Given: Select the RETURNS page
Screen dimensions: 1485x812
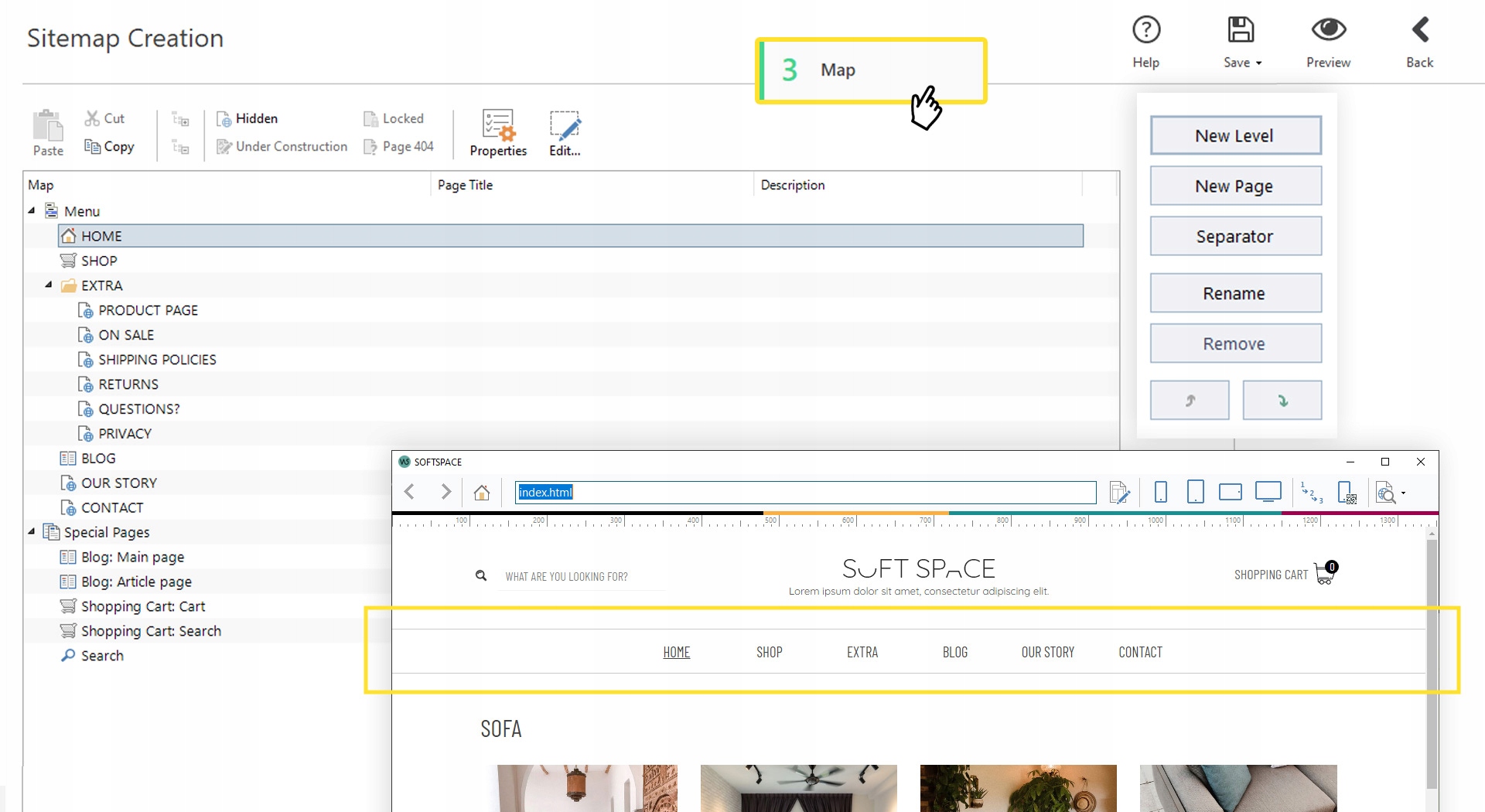Looking at the screenshot, I should pos(118,384).
